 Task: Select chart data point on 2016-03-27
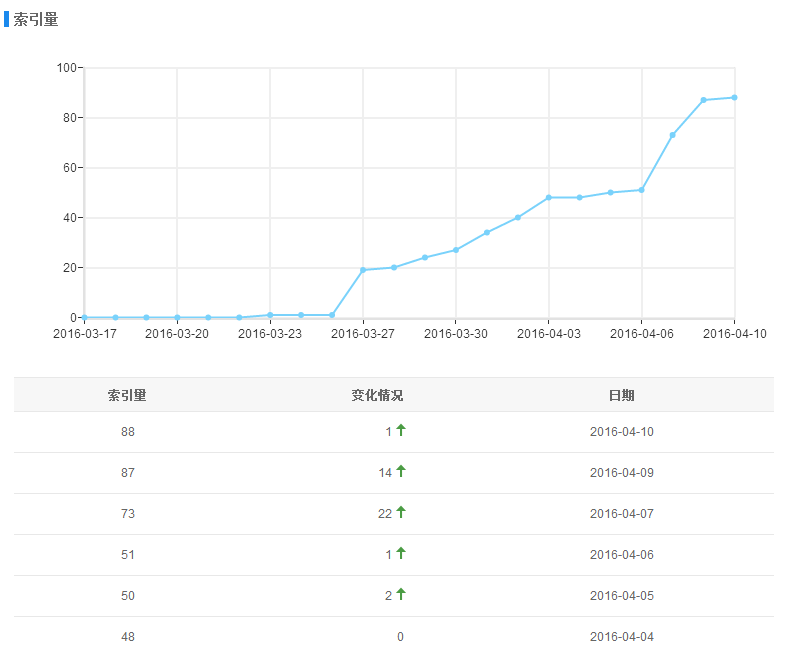[363, 270]
